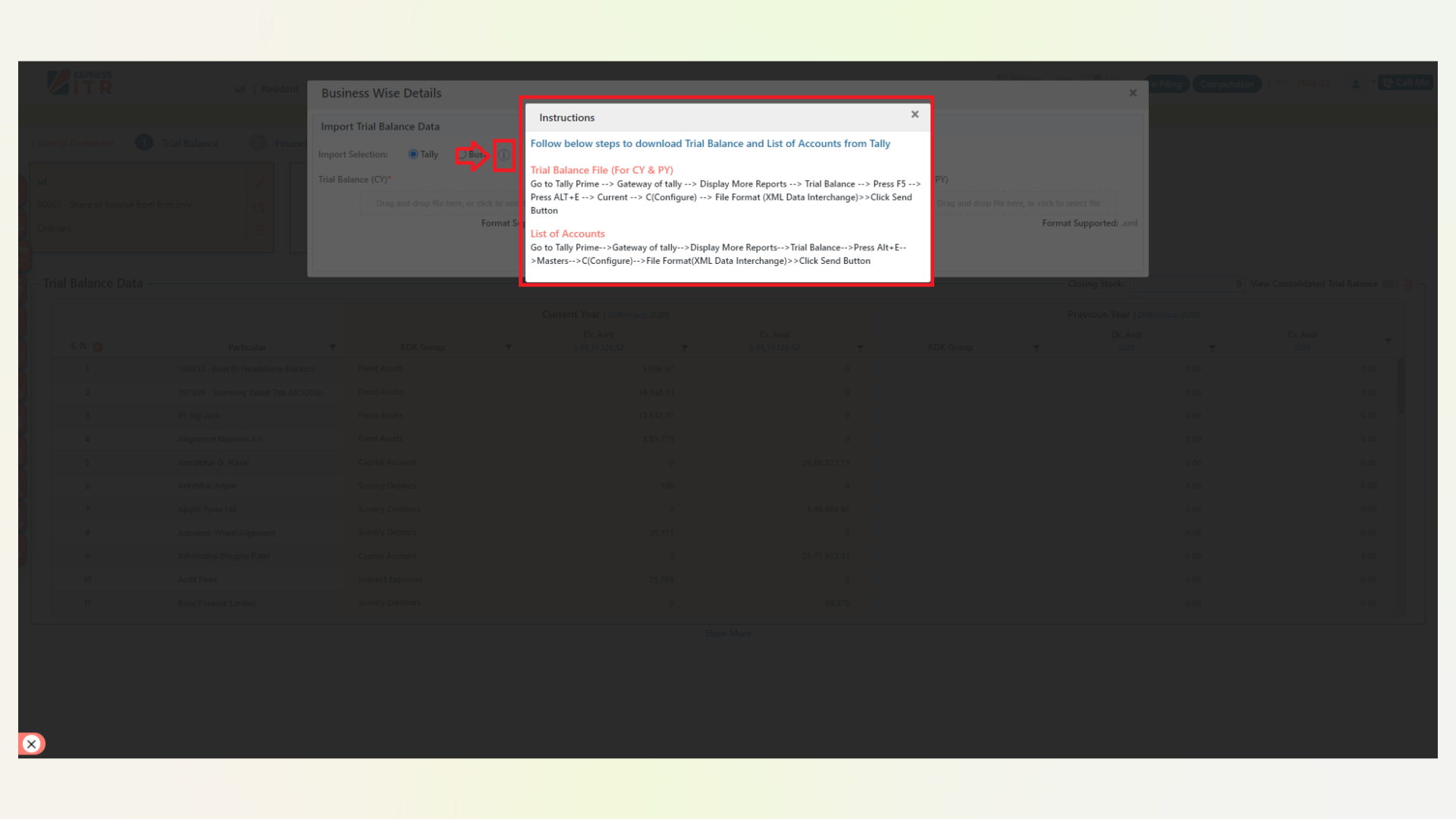Open the previous-year Cr. Amt filter
Screen dimensions: 1456x819
point(1388,341)
